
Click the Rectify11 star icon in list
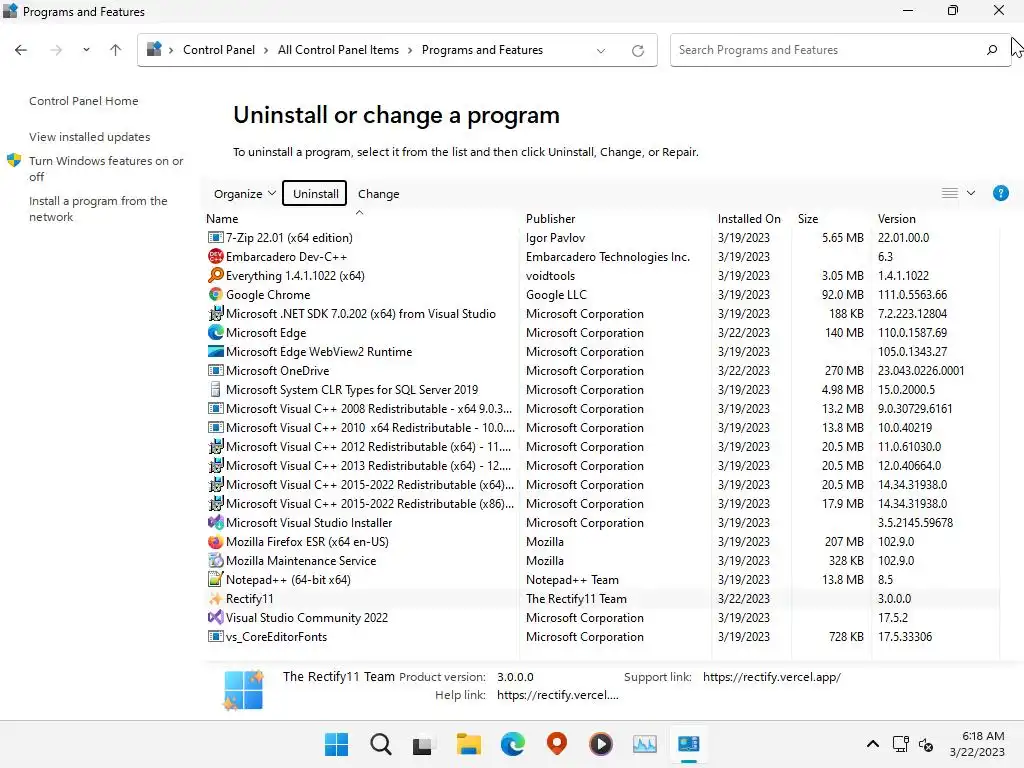tap(215, 598)
